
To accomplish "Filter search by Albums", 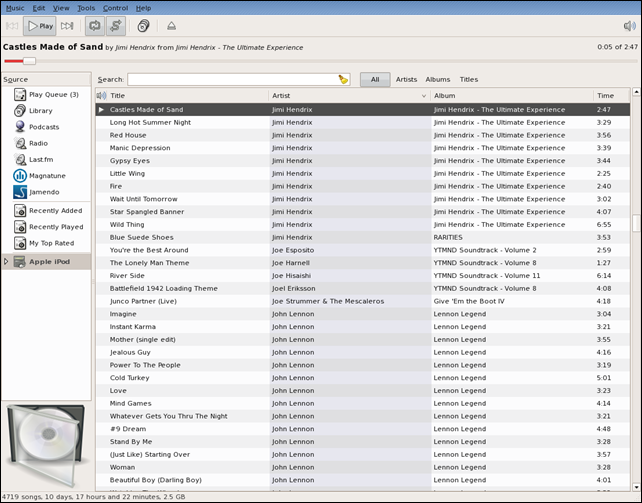I will pyautogui.click(x=437, y=79).
